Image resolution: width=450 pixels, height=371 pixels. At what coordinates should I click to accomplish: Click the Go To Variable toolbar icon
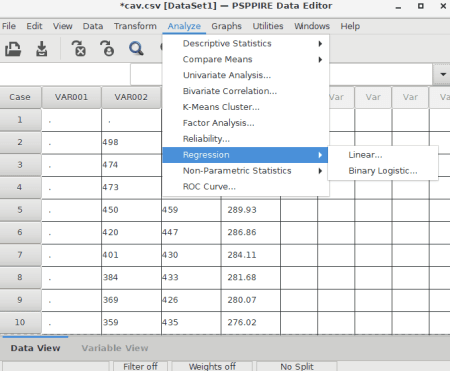79,49
